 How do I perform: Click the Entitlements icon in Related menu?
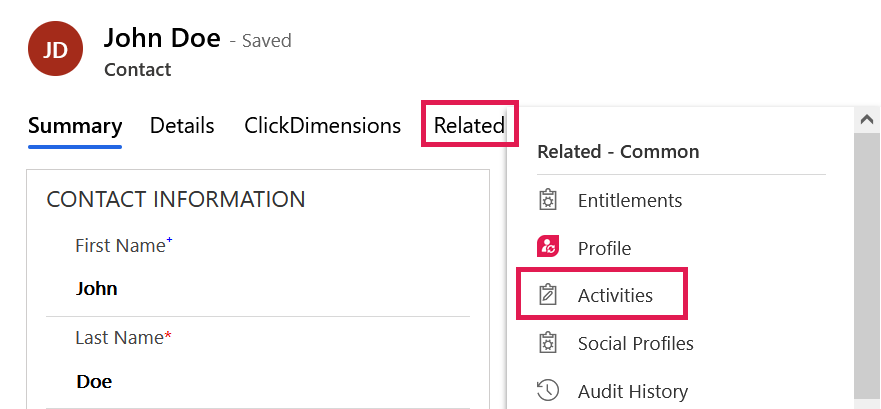(x=547, y=200)
